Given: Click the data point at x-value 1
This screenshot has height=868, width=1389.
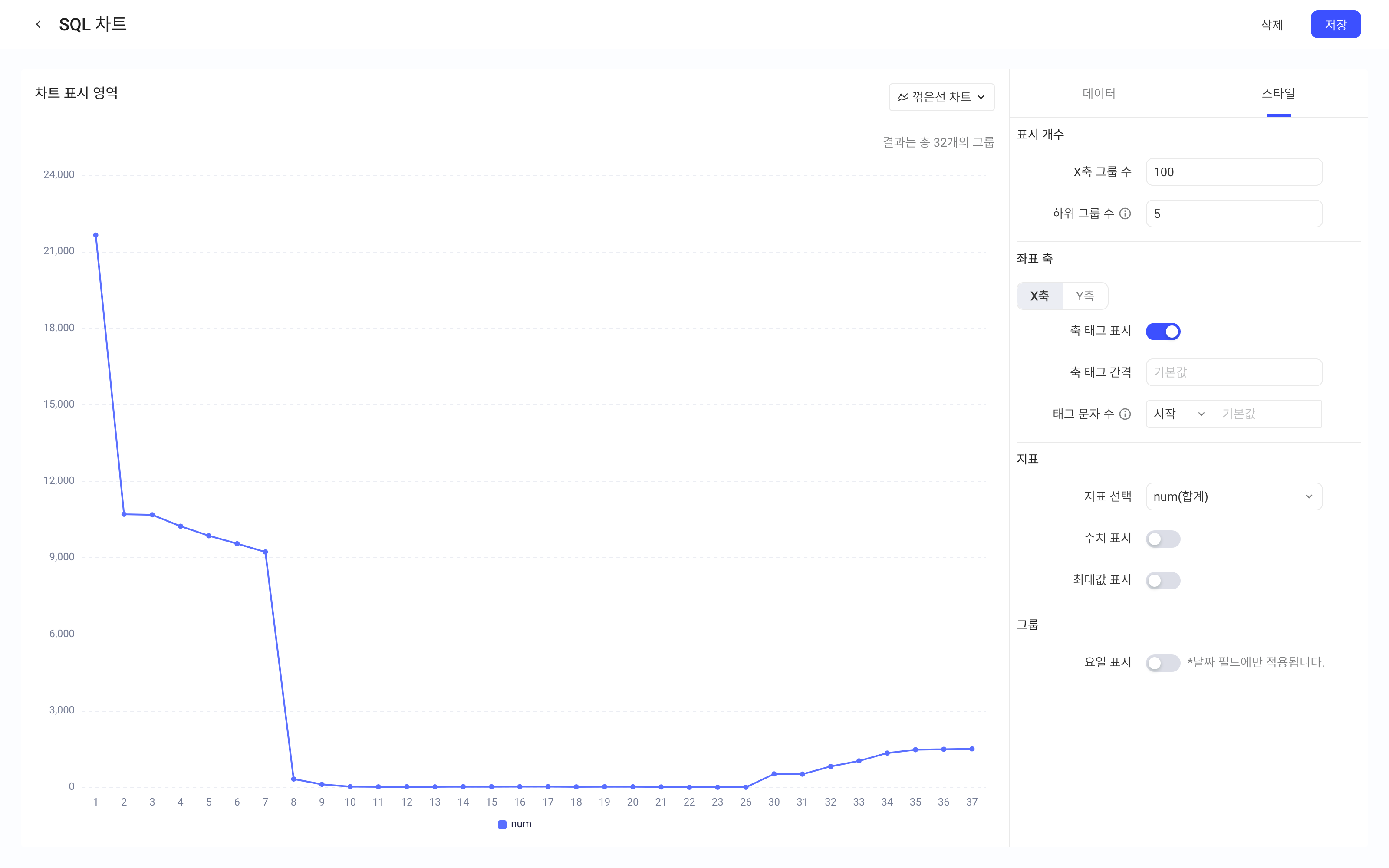Looking at the screenshot, I should 96,235.
